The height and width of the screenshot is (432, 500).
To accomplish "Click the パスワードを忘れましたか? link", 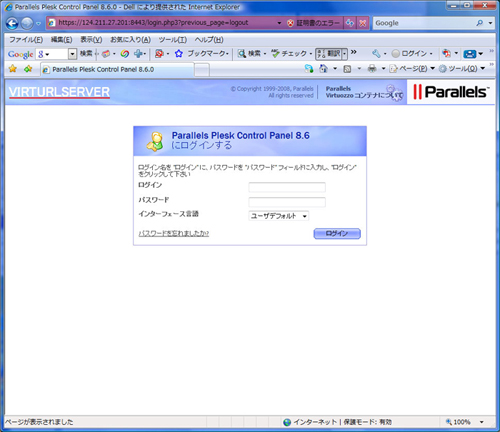I will [174, 233].
